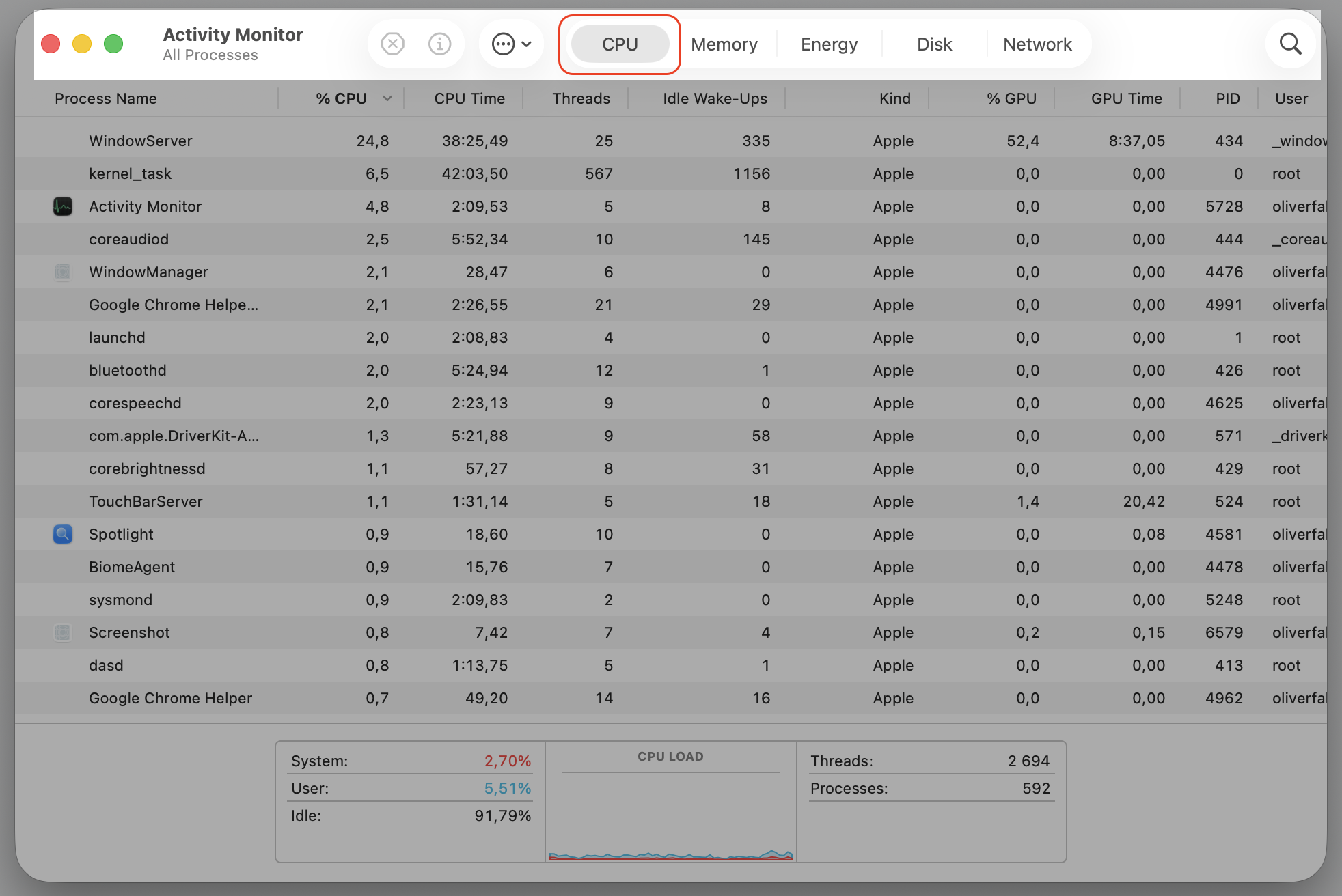Click the search magnifier icon
The height and width of the screenshot is (896, 1342).
tap(1290, 44)
